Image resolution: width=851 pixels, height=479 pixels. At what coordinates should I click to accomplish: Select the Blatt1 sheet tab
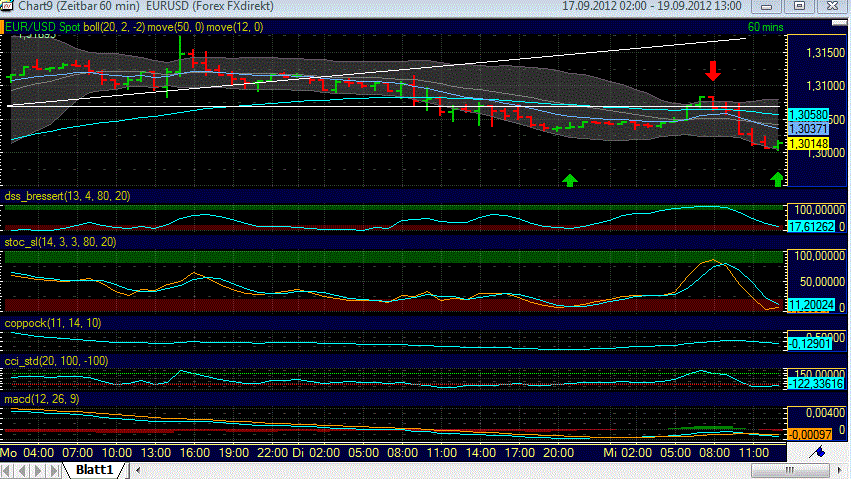tap(94, 470)
